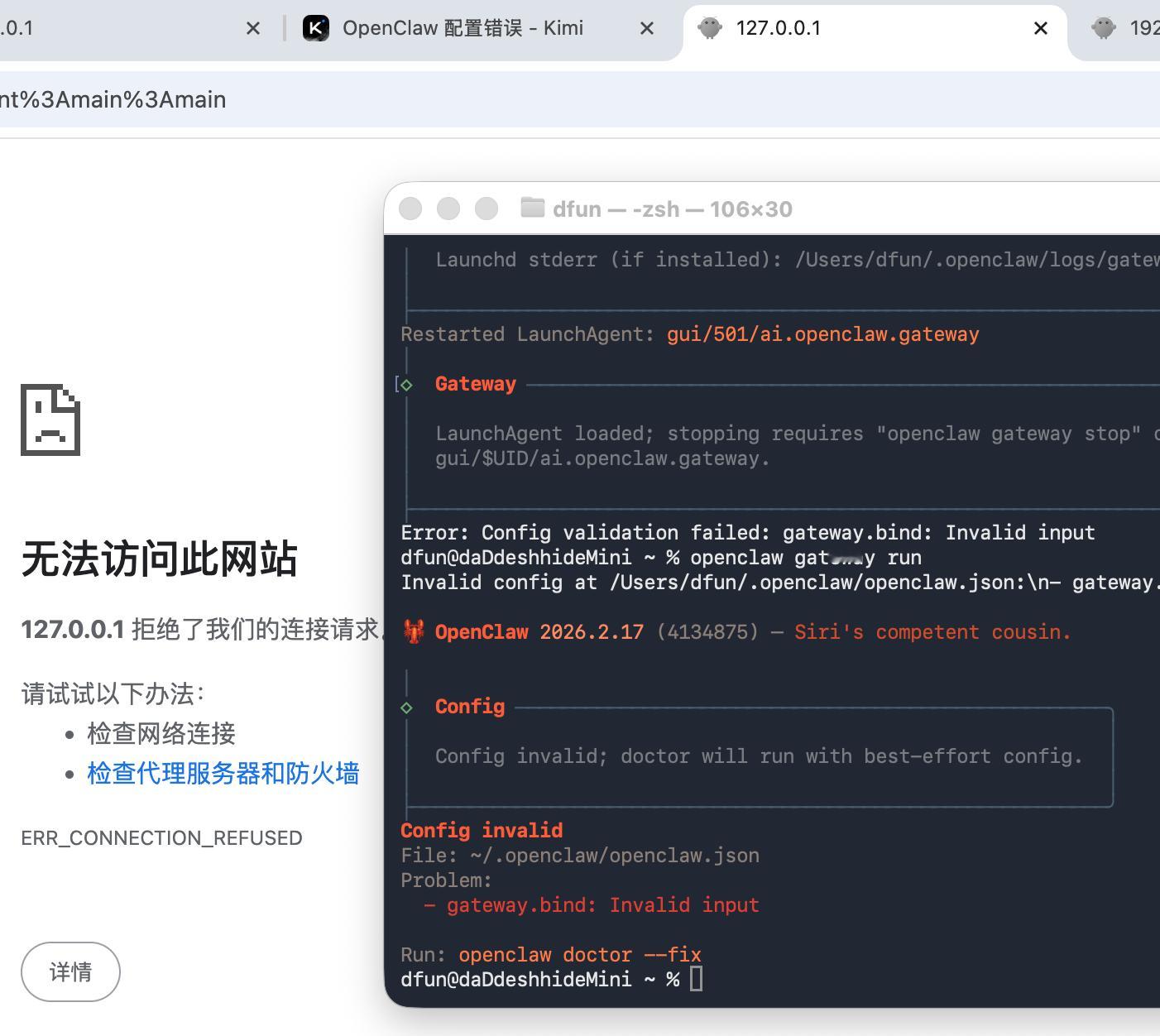Click the sad page error icon
The width and height of the screenshot is (1160, 1036).
(x=50, y=420)
